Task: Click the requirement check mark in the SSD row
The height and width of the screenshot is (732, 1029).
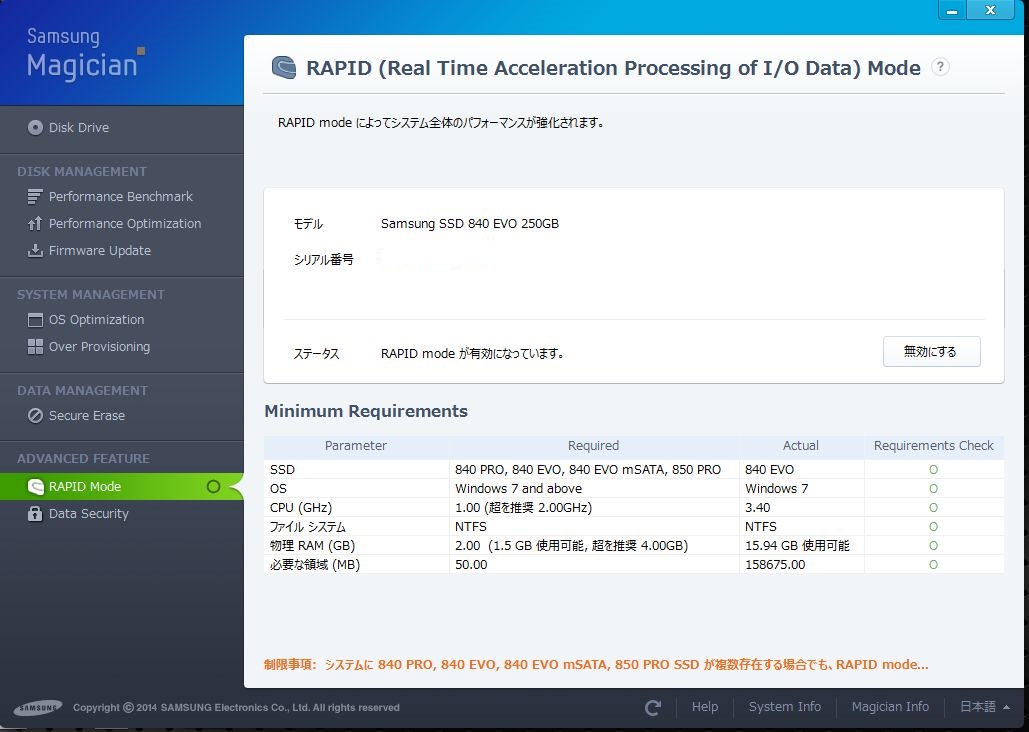Action: pyautogui.click(x=933, y=469)
